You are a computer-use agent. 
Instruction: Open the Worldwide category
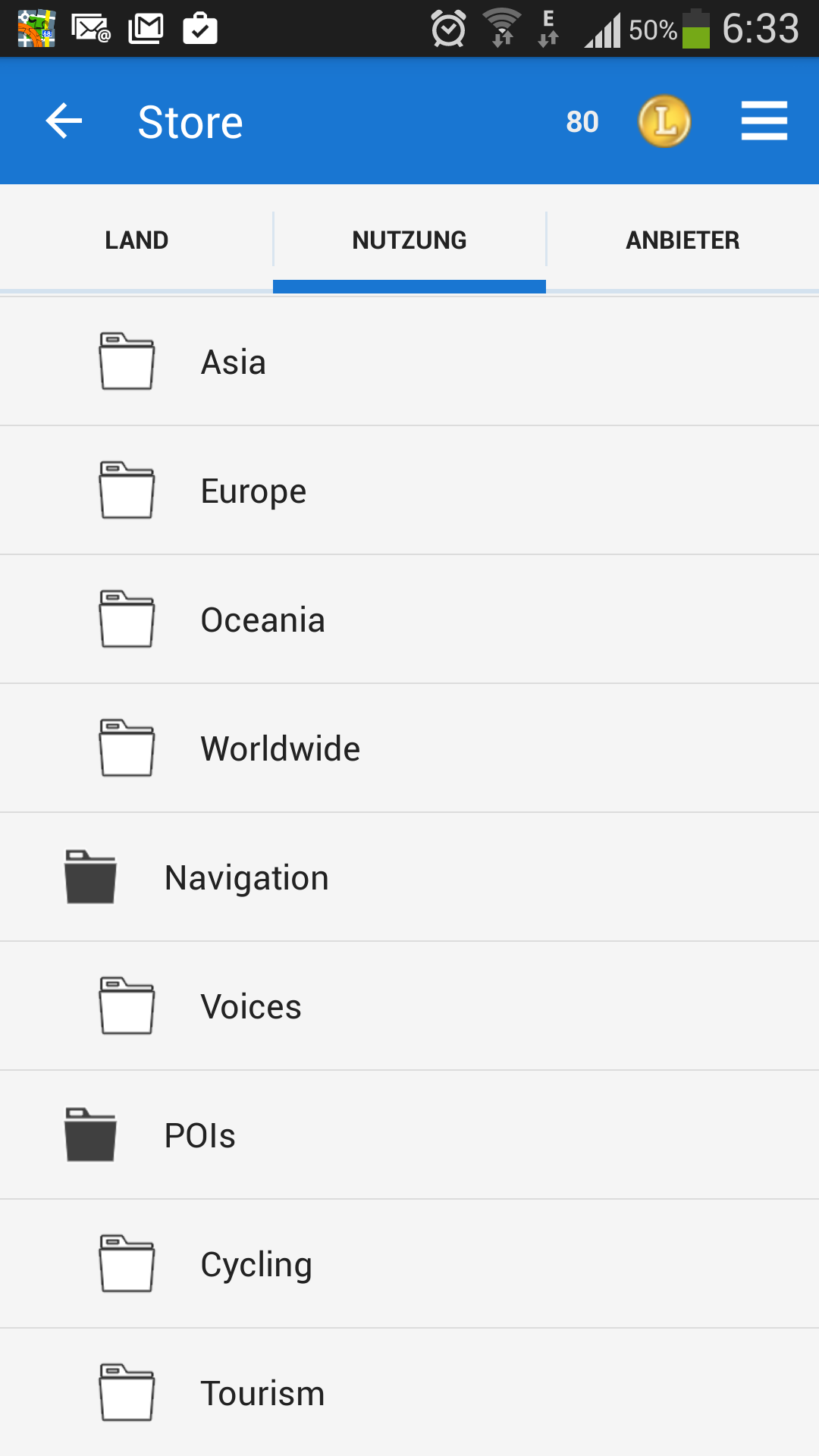(x=281, y=748)
